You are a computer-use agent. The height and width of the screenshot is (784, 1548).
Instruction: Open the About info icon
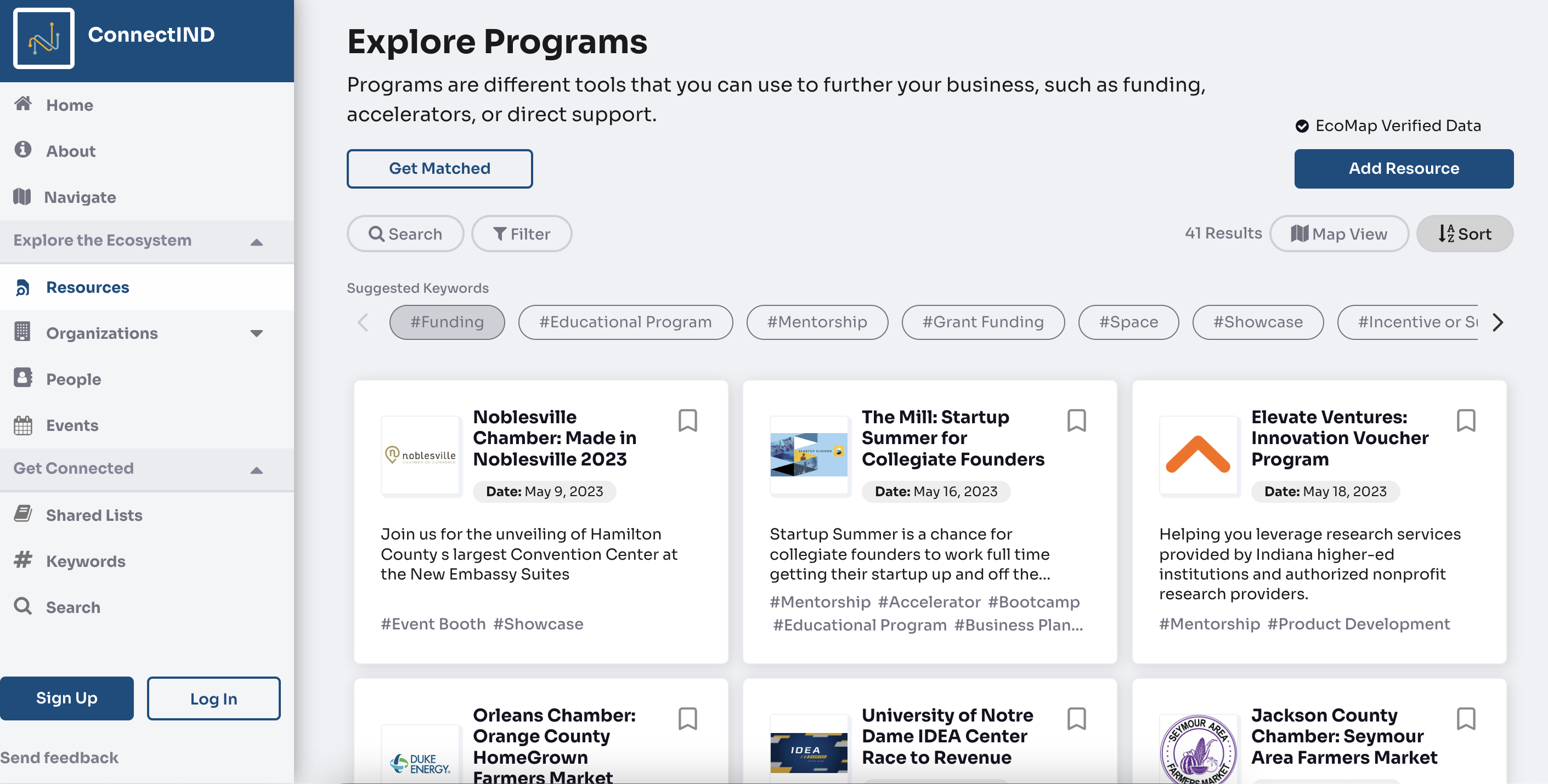click(23, 150)
